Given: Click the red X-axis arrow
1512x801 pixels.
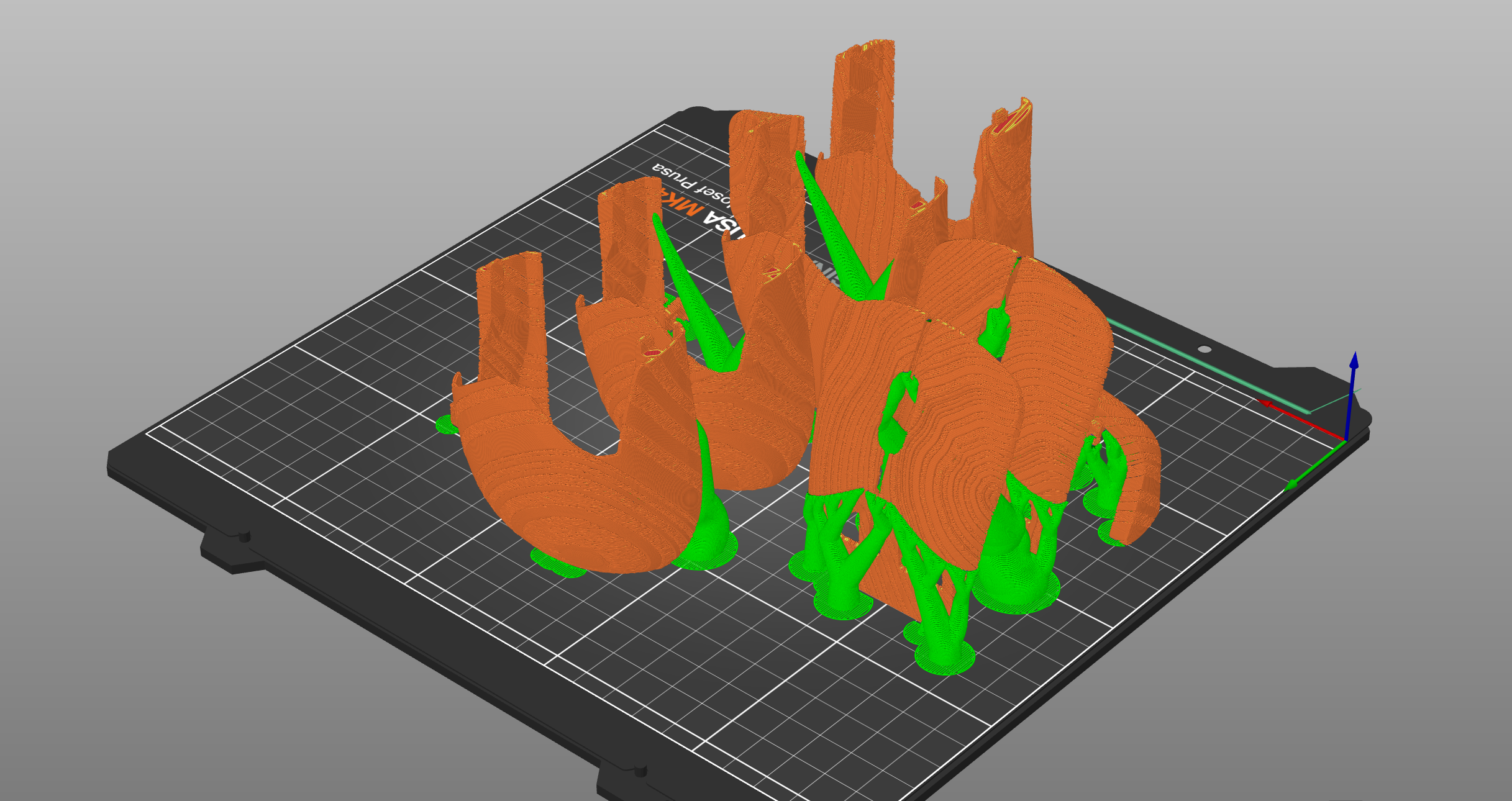Looking at the screenshot, I should point(1301,420).
